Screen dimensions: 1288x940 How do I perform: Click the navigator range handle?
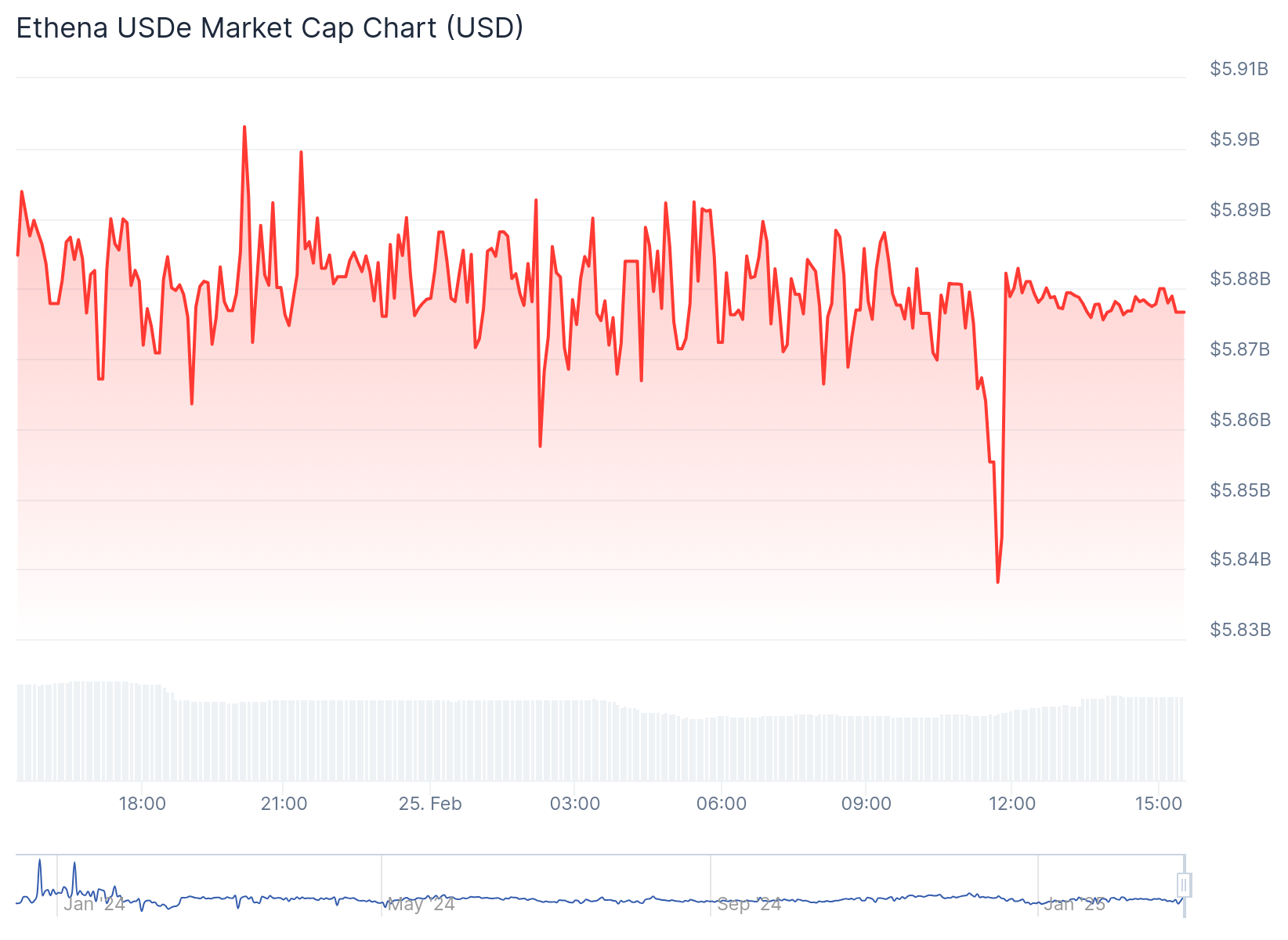pyautogui.click(x=1184, y=885)
